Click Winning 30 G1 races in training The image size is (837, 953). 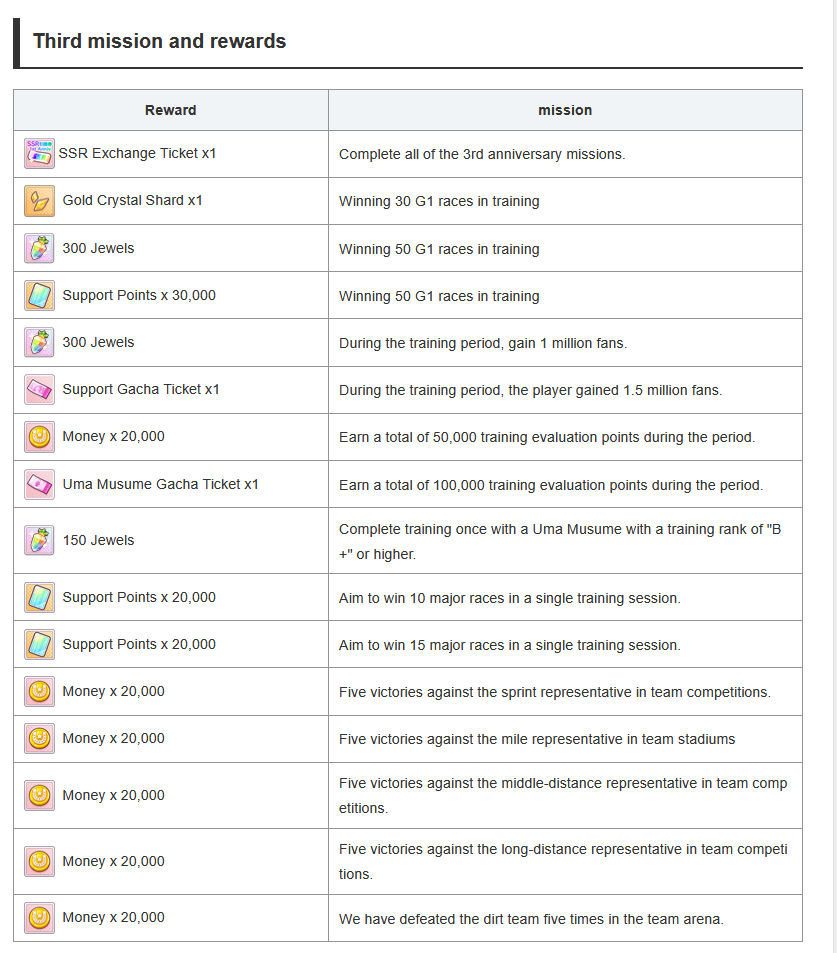(439, 201)
